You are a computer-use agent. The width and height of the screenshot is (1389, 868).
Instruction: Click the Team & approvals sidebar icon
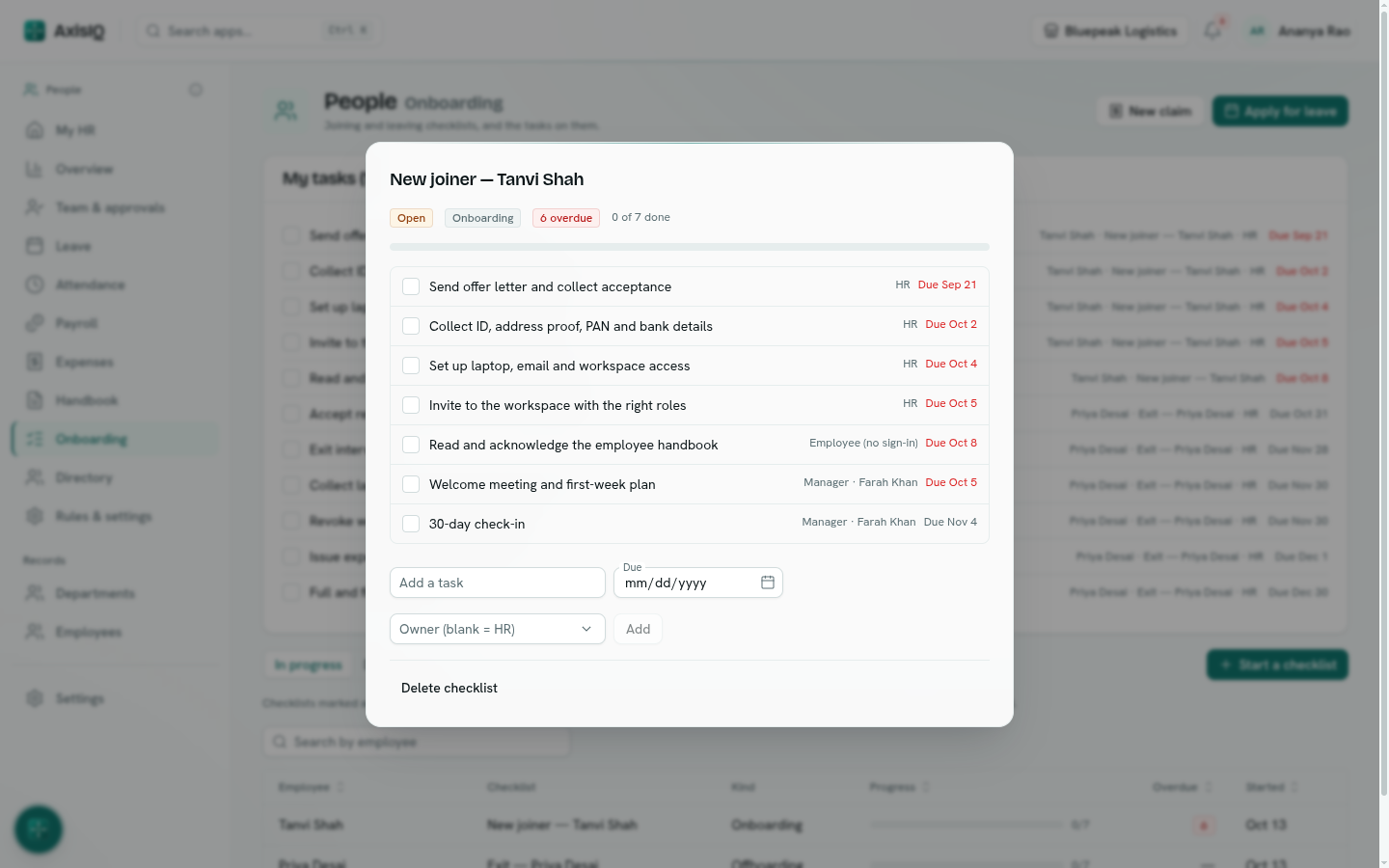[35, 207]
